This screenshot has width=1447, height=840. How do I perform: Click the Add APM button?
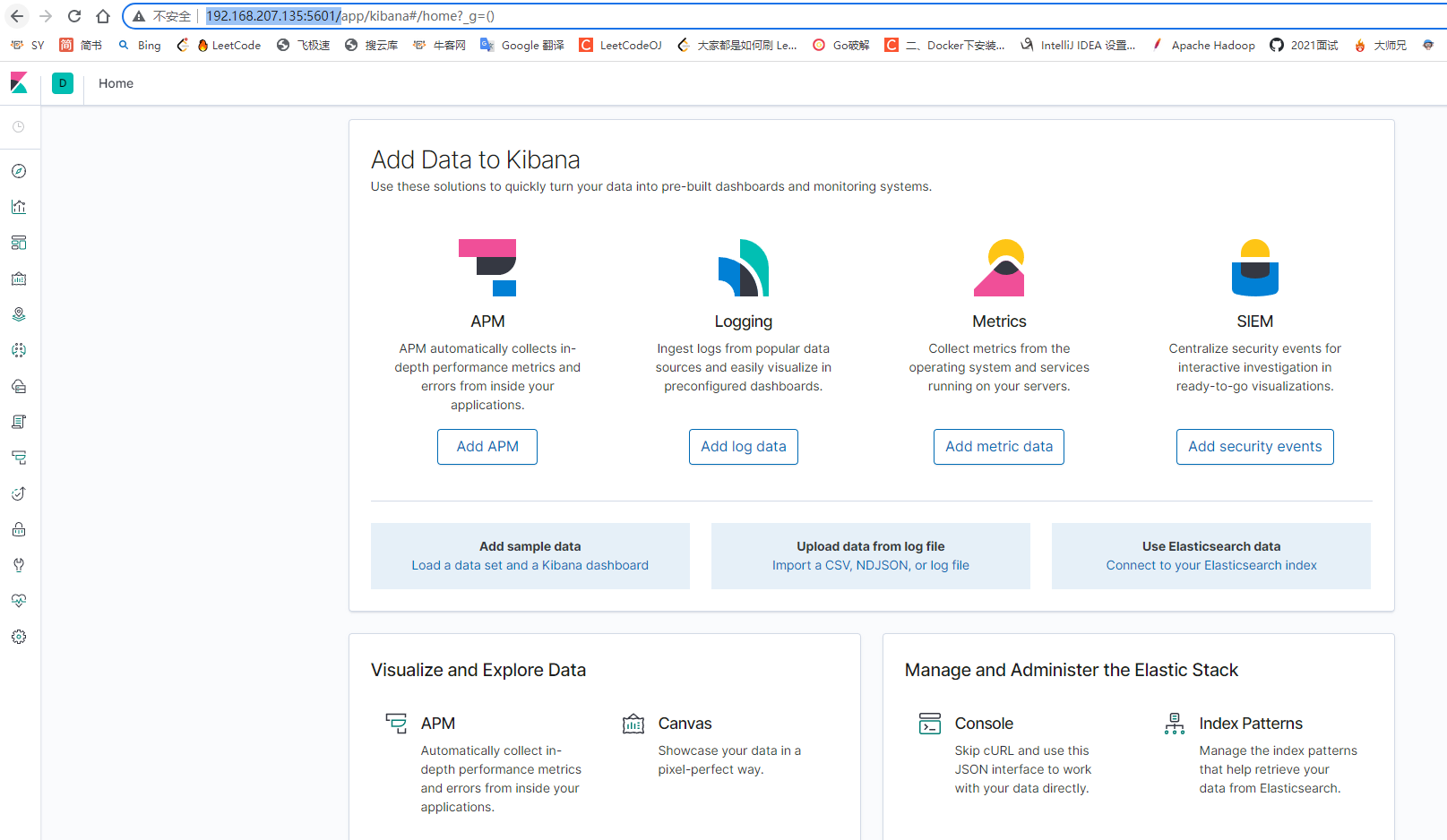tap(487, 447)
